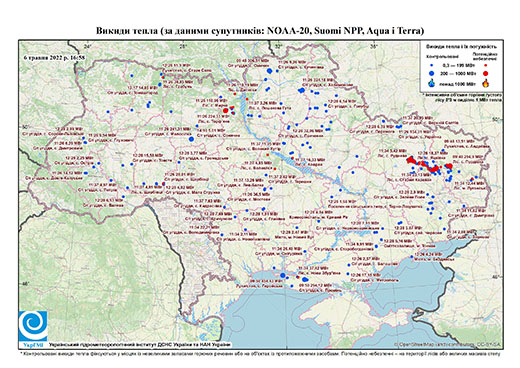Click the blue flame icon in legend

point(432,83)
